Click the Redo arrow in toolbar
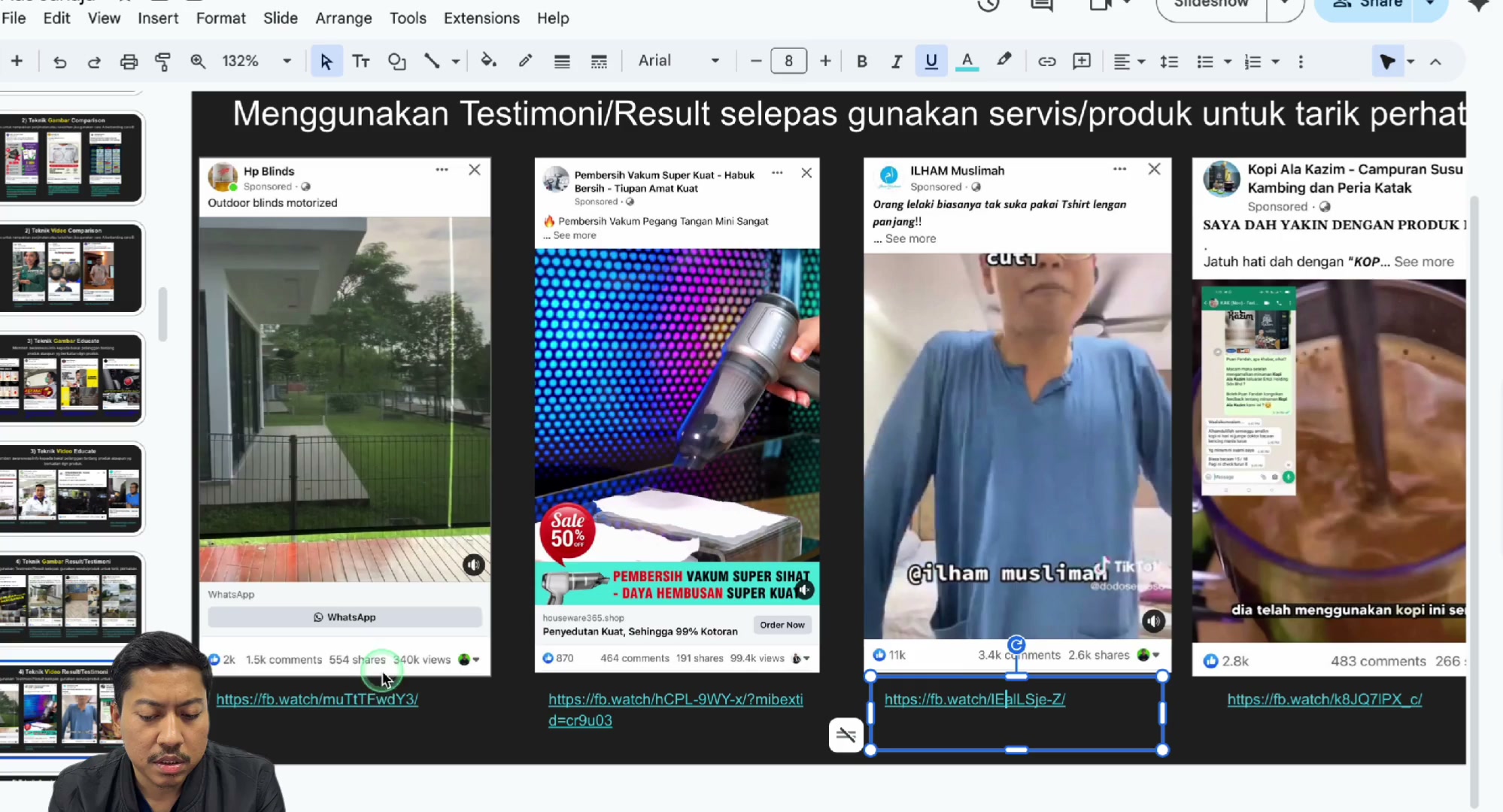Viewport: 1503px width, 812px height. [x=93, y=62]
